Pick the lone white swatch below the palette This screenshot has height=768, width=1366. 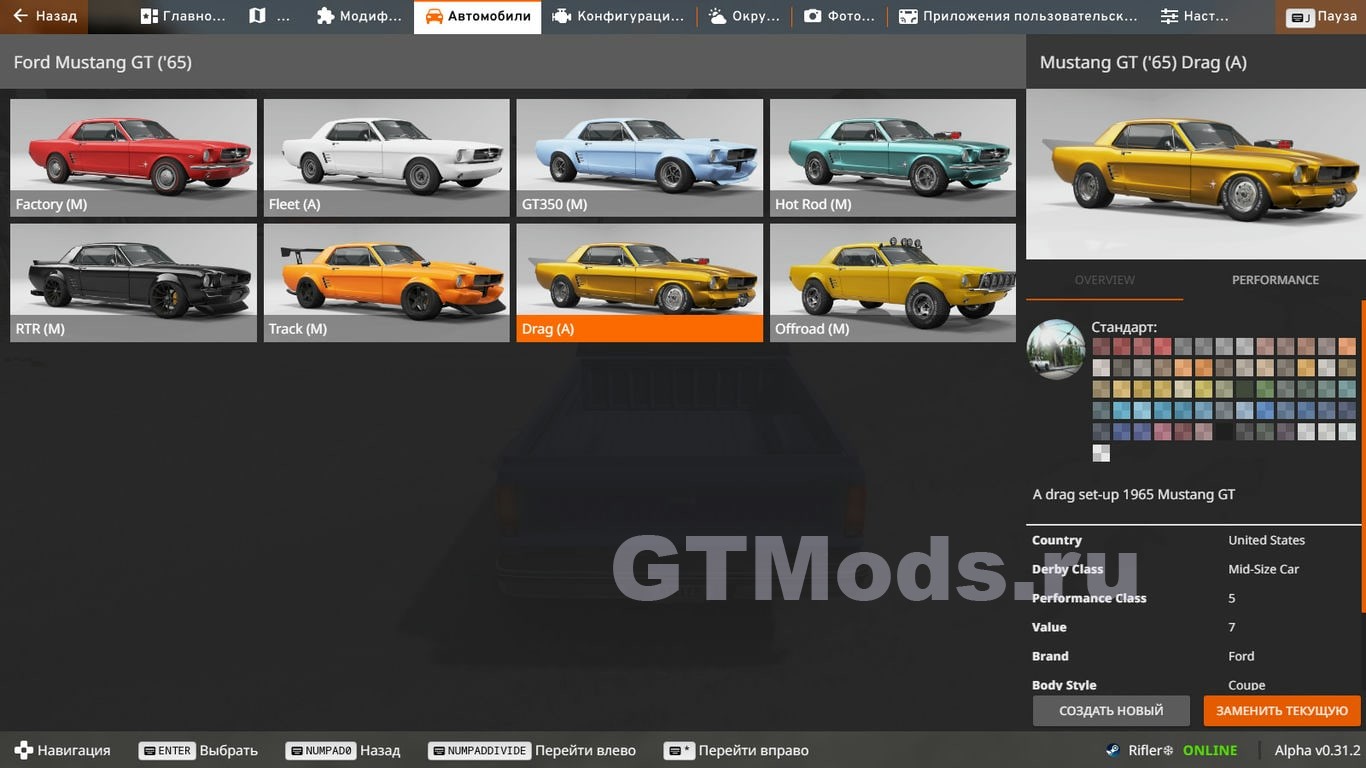pos(1101,453)
